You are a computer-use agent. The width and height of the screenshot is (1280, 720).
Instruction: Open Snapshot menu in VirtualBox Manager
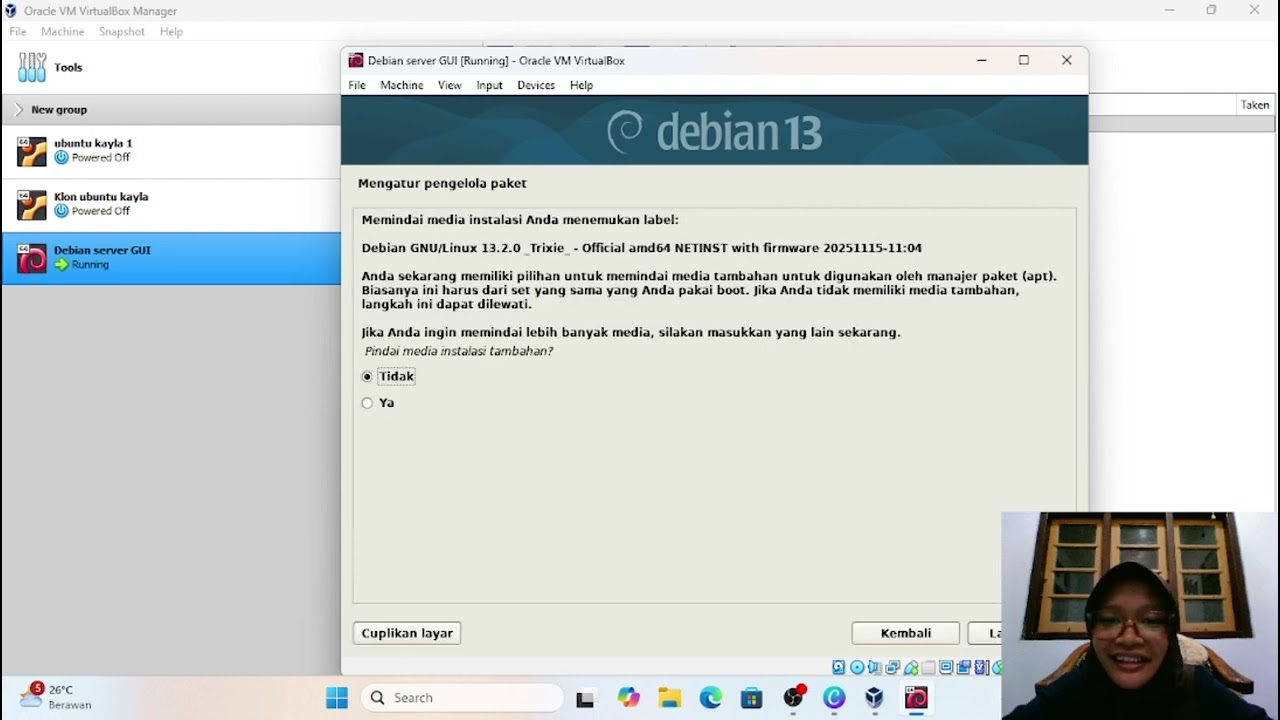122,32
